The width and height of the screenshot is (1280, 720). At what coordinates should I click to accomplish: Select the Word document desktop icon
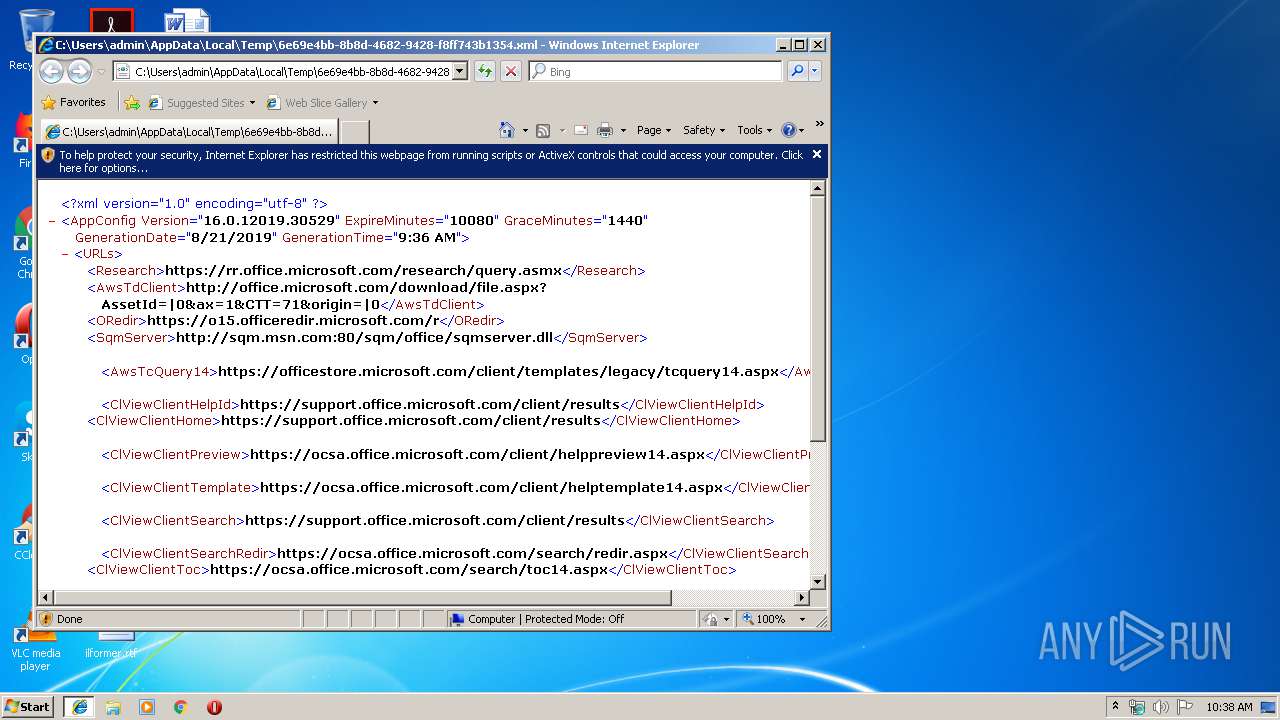[x=187, y=20]
